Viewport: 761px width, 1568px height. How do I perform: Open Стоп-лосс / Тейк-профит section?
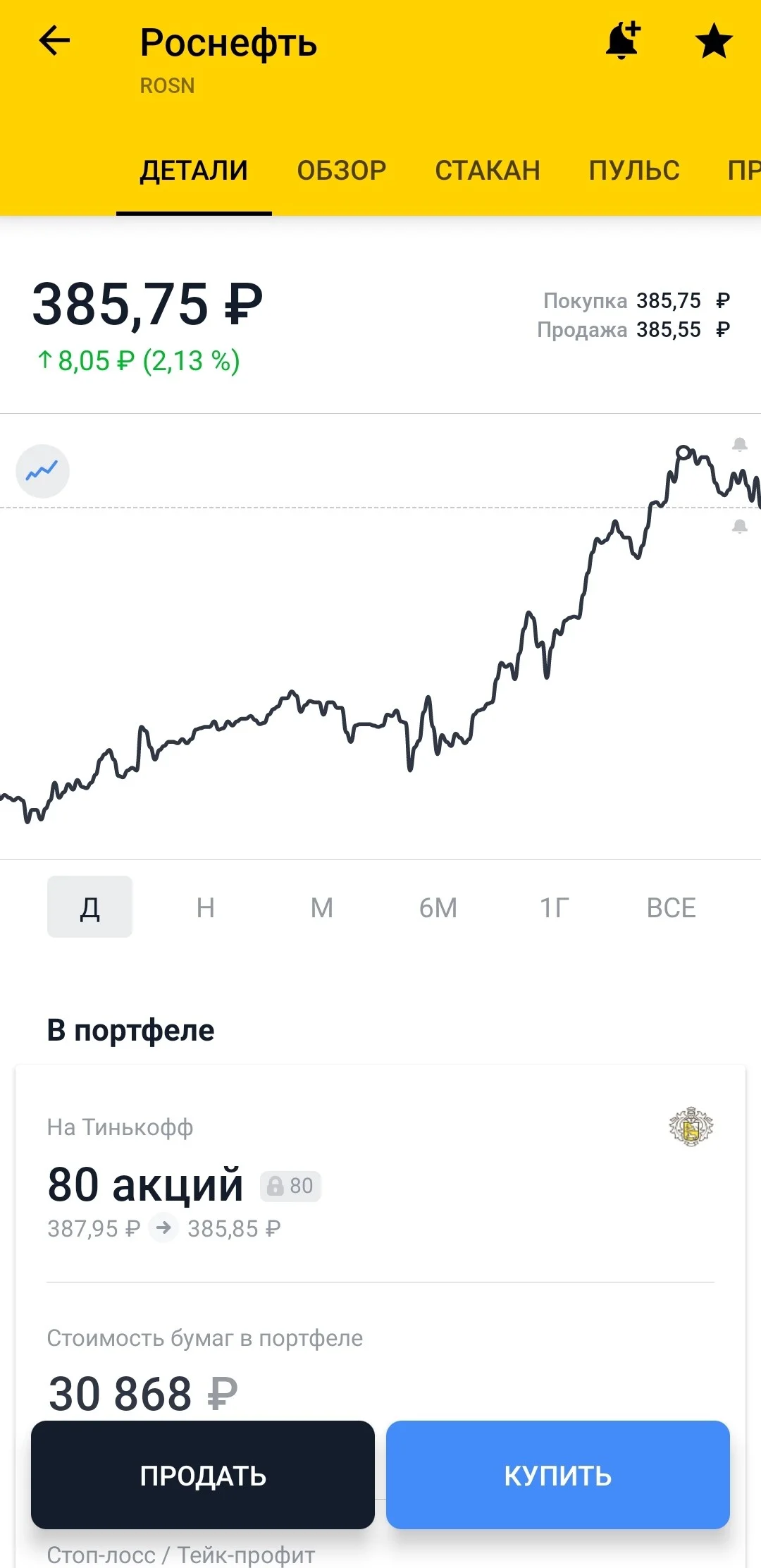click(x=181, y=1554)
